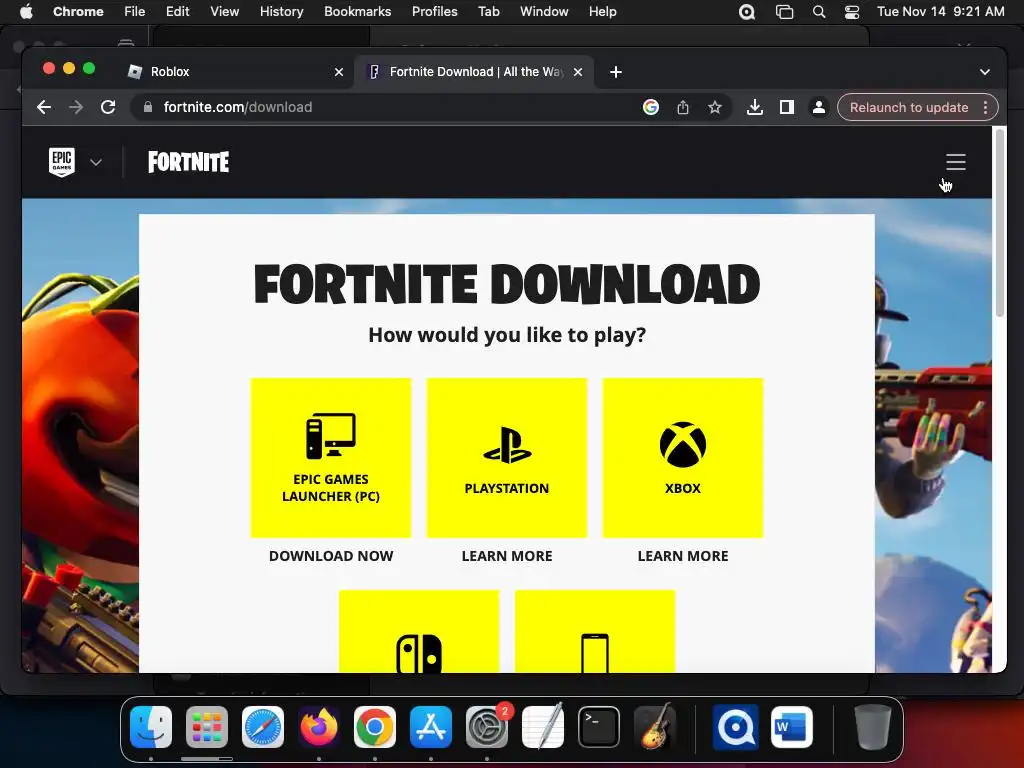This screenshot has height=768, width=1024.
Task: Open the View menu
Action: coord(225,11)
